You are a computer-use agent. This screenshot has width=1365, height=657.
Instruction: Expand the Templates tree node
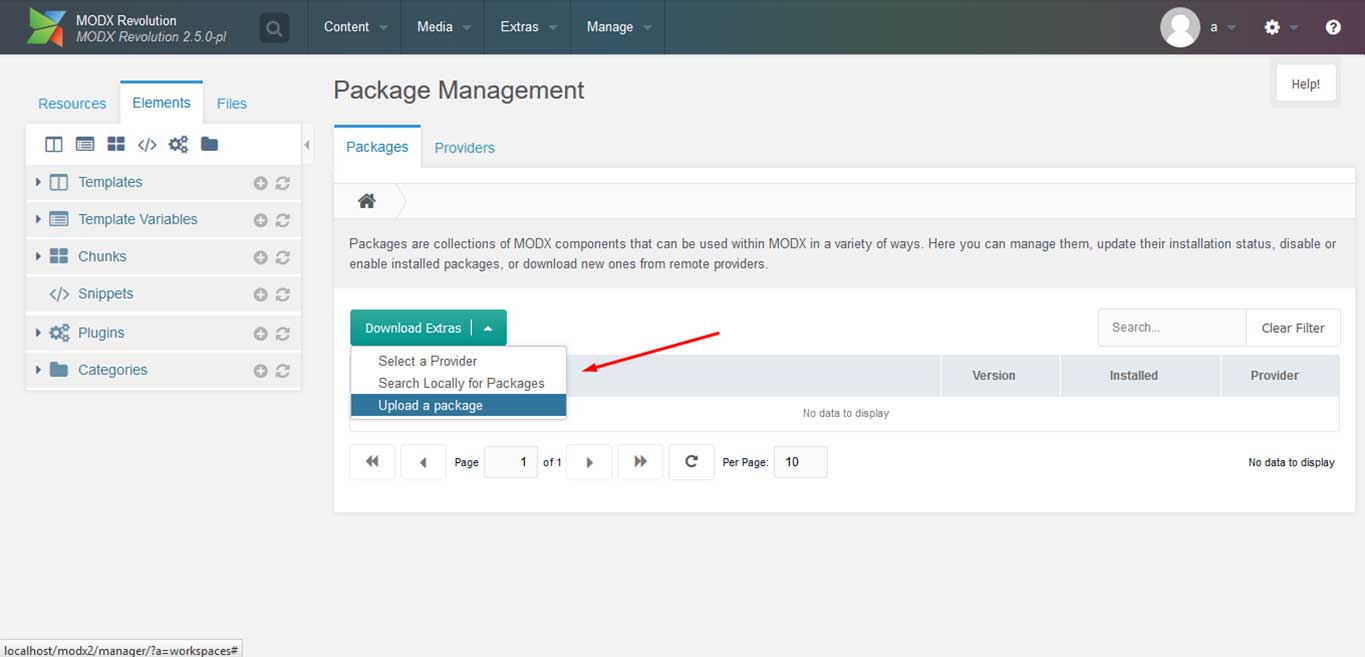[38, 182]
